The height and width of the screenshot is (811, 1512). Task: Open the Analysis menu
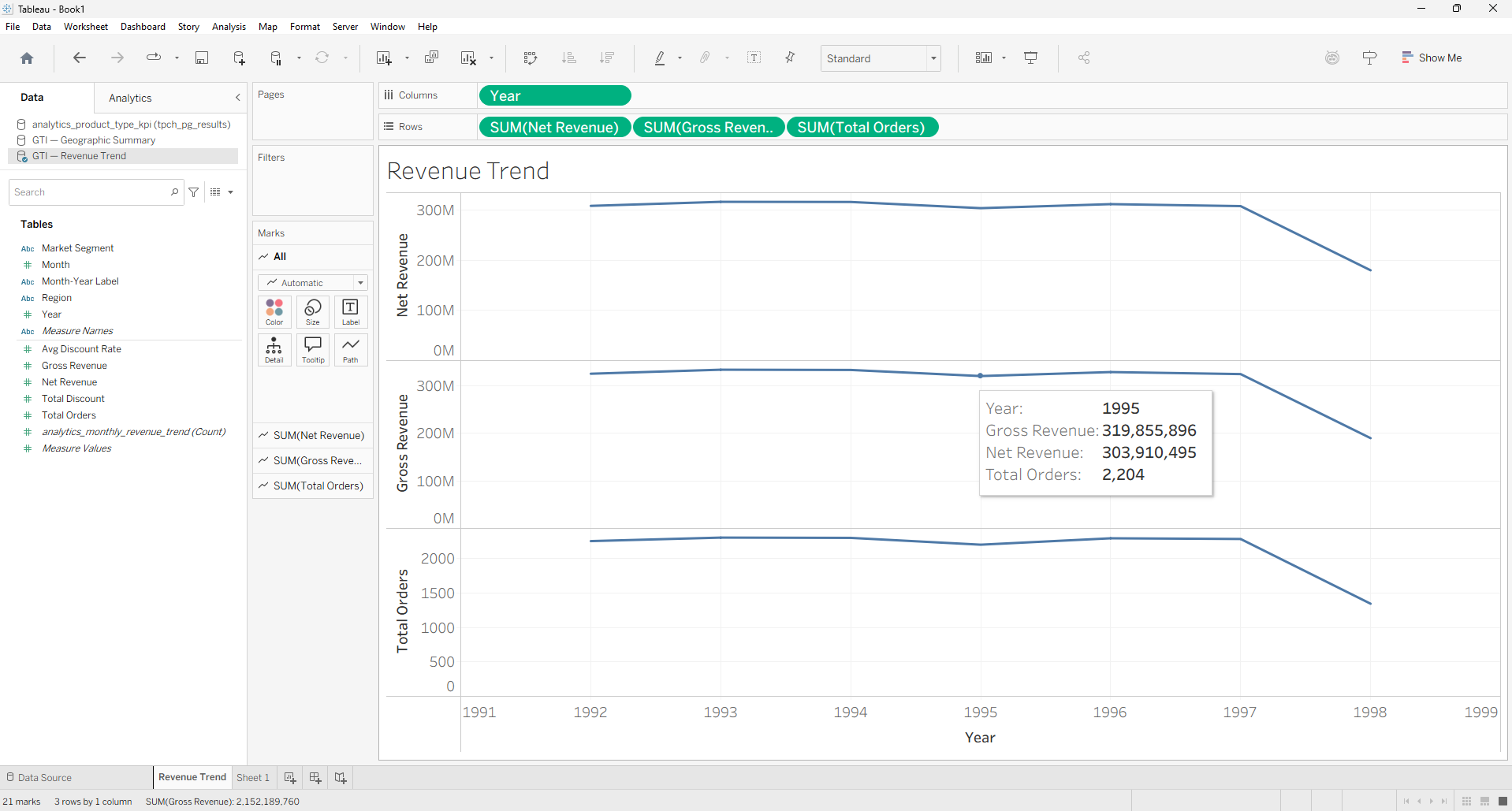click(x=229, y=27)
